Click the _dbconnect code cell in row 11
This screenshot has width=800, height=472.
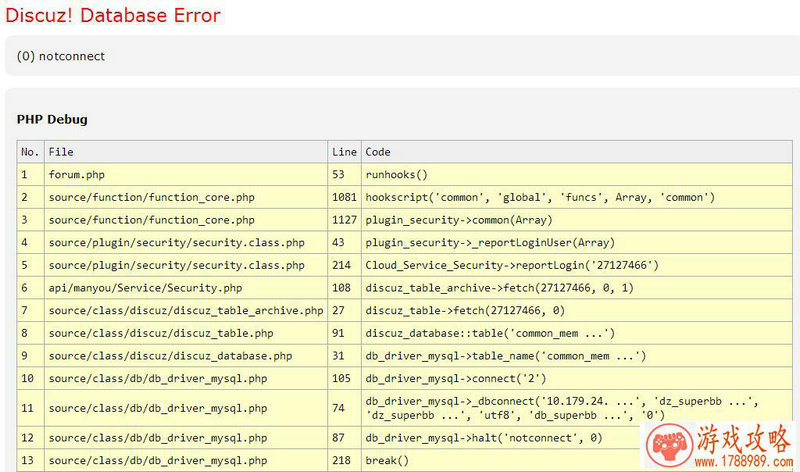point(562,408)
